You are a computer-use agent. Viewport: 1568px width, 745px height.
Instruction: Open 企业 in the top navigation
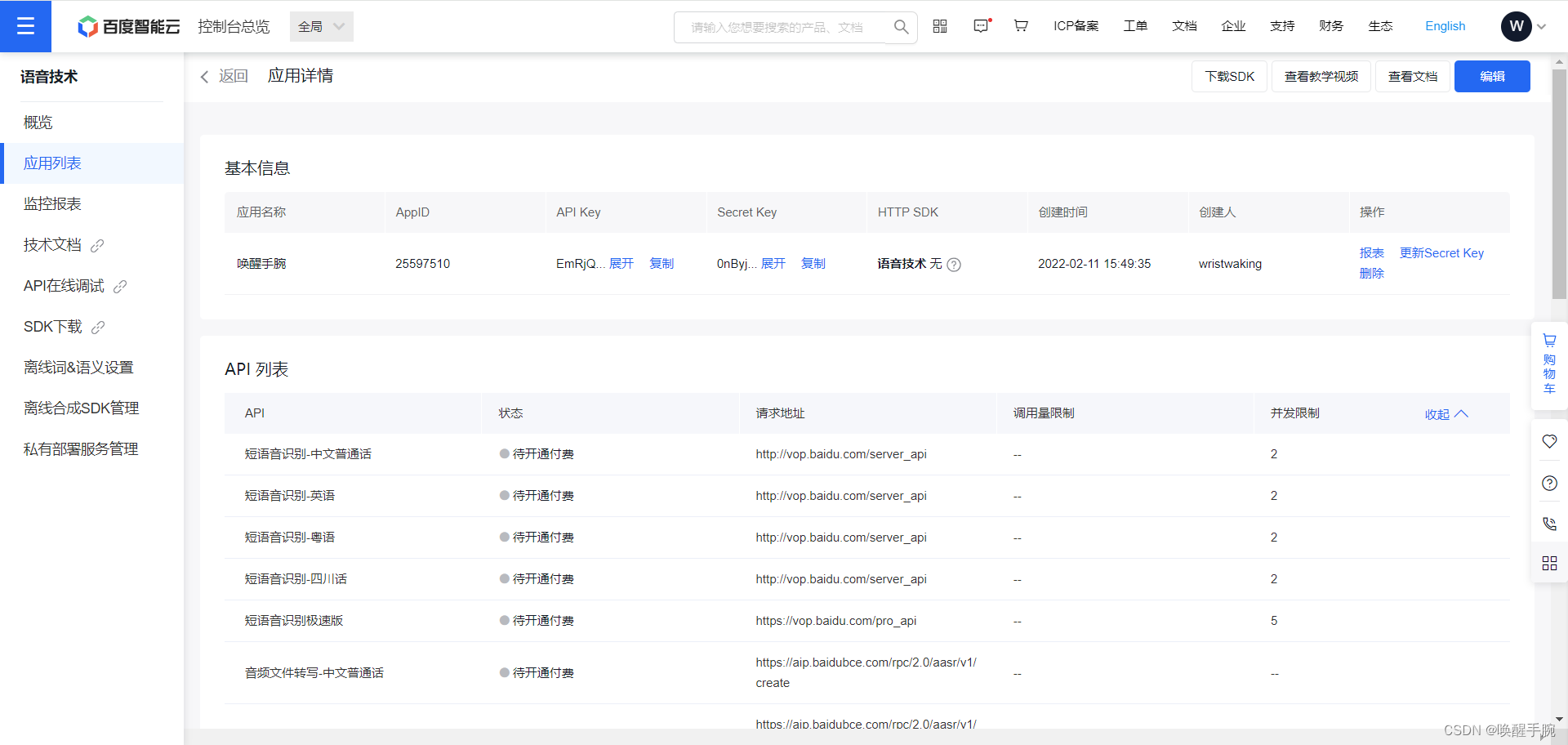click(1233, 26)
